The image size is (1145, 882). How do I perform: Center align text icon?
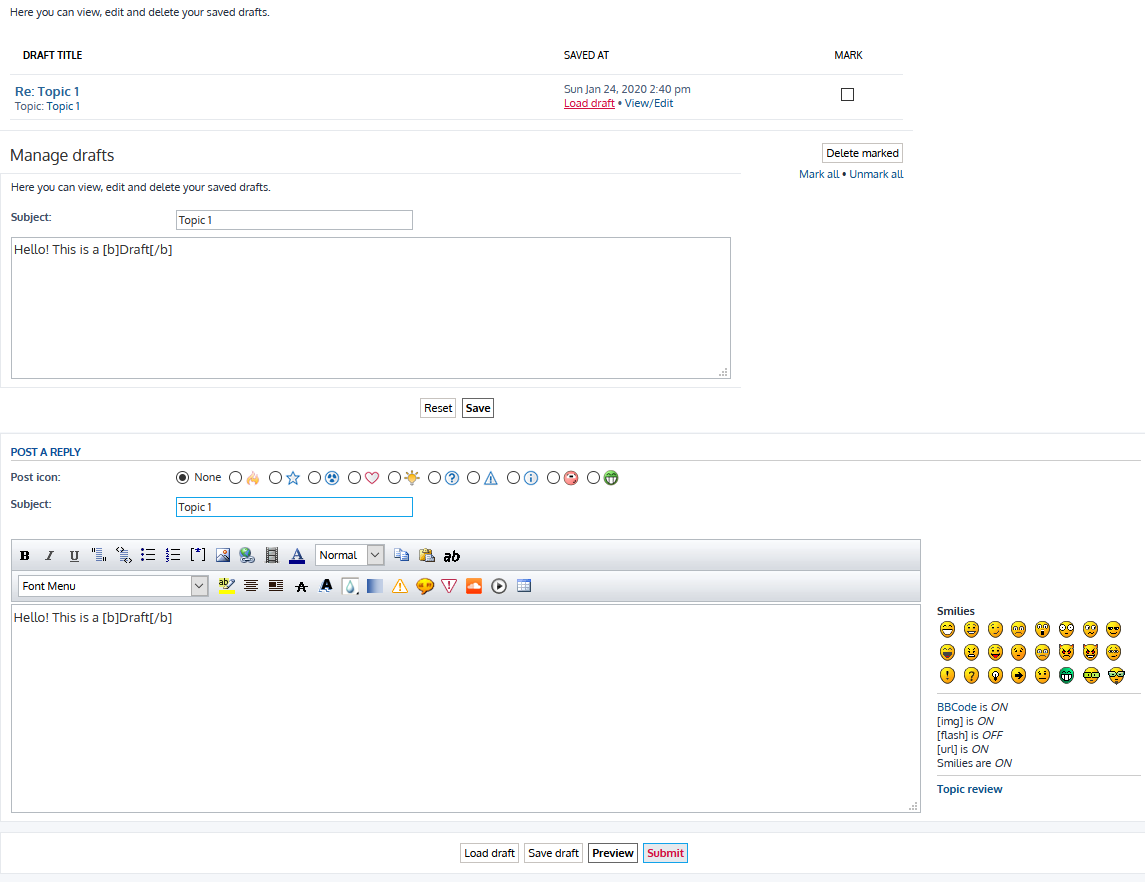(250, 586)
